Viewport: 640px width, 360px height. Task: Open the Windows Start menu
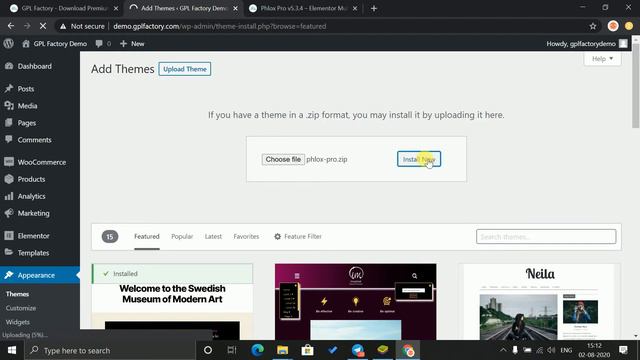coord(12,350)
